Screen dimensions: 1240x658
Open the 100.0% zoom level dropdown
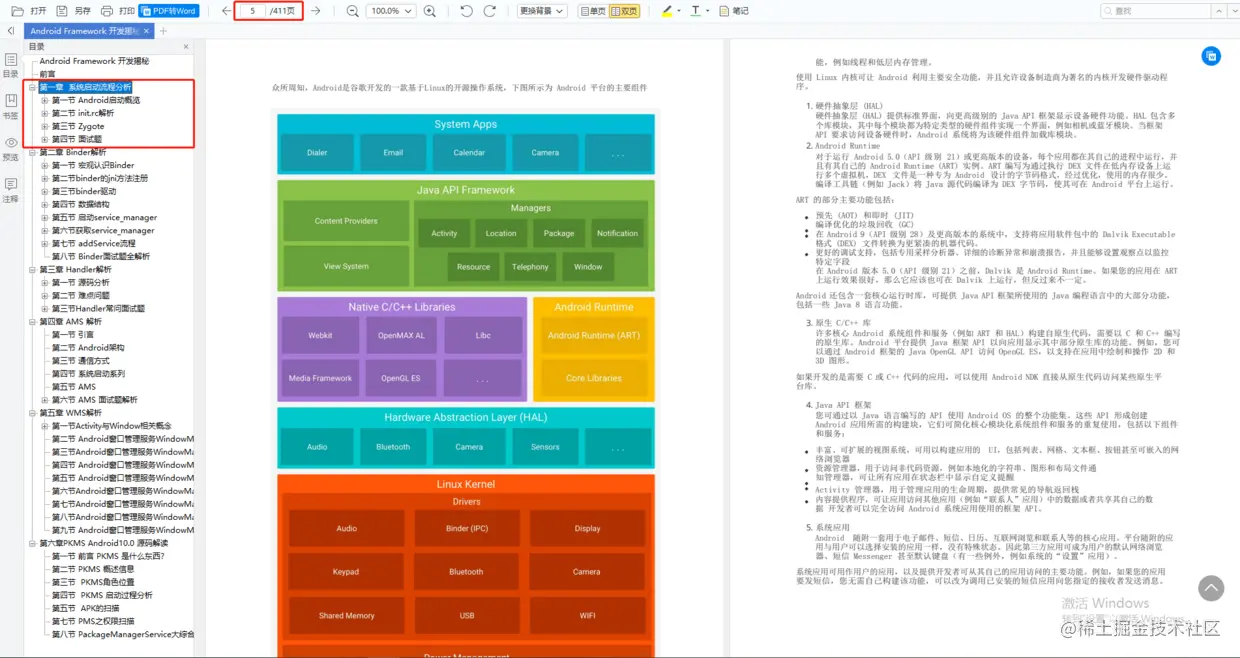click(391, 11)
